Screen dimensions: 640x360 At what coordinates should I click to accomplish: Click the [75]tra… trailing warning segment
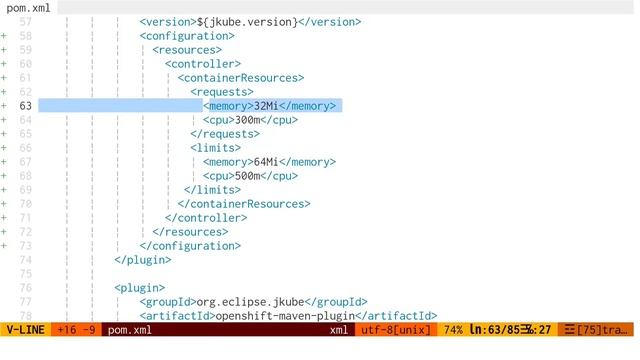(596, 329)
